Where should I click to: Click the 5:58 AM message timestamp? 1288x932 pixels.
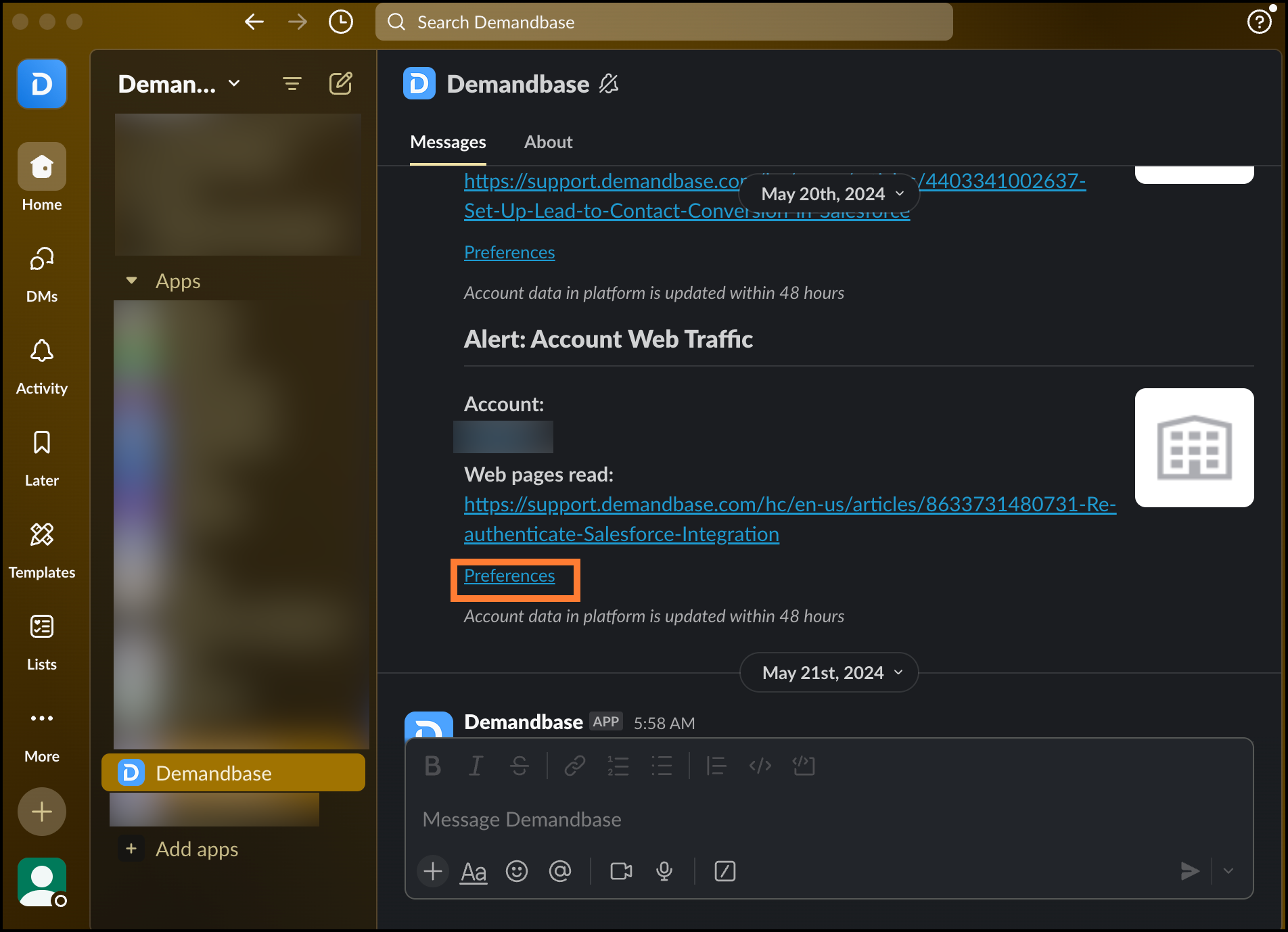[664, 723]
